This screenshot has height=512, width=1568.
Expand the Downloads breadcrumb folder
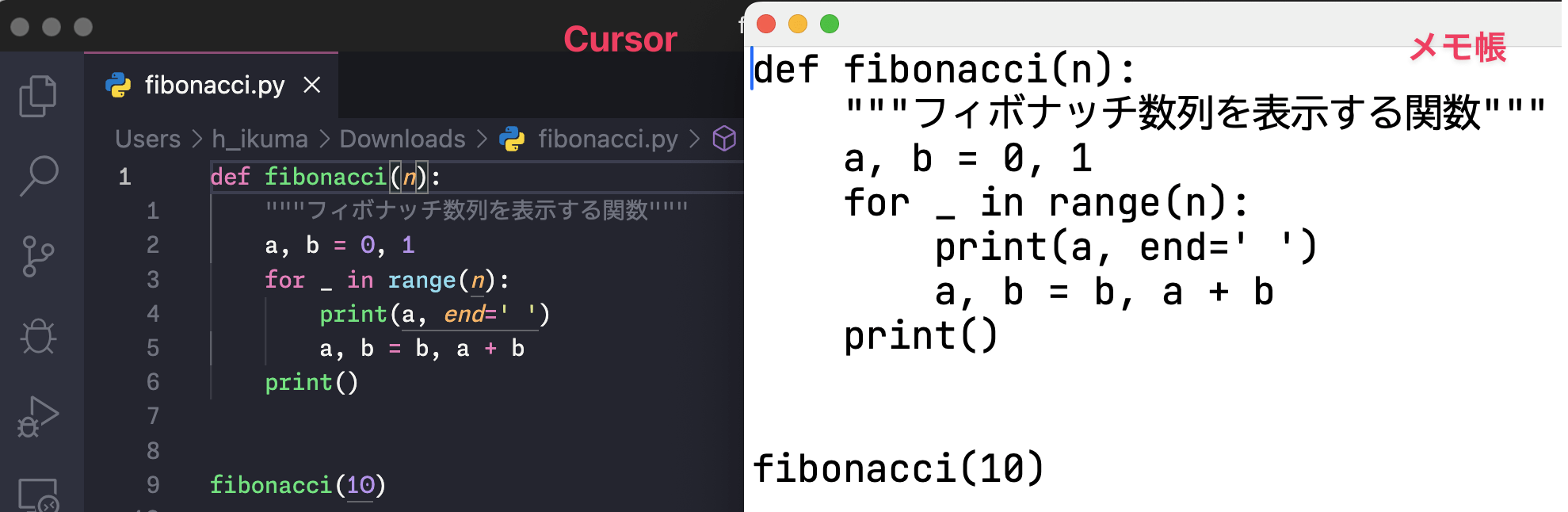402,139
